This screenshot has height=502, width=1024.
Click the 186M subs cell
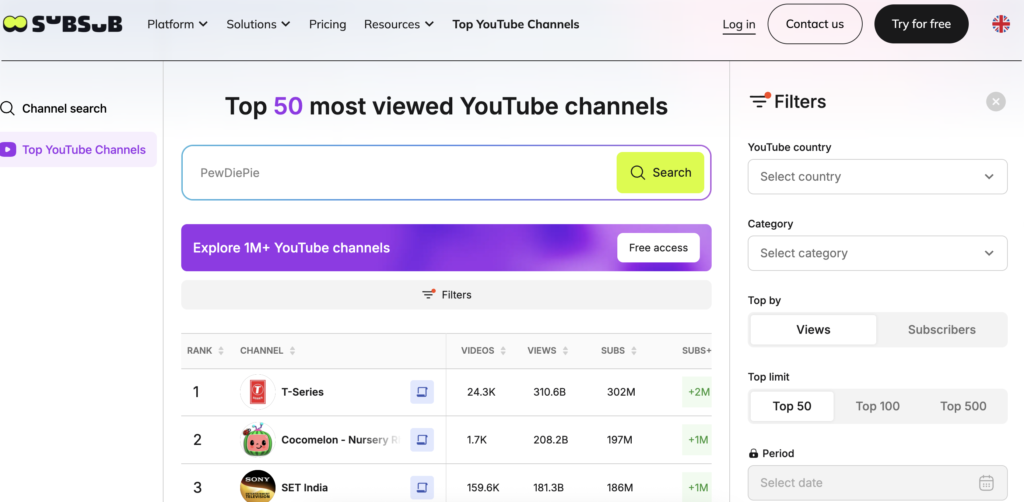(620, 487)
